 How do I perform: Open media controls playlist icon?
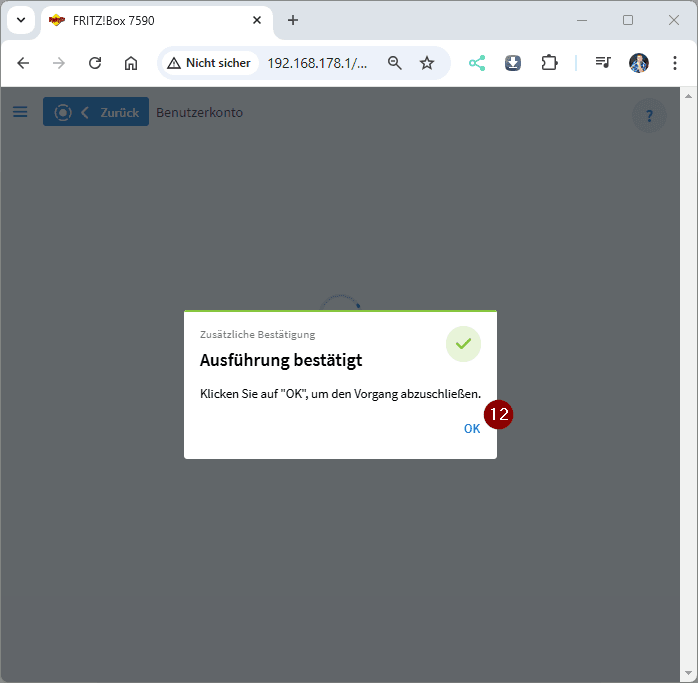pos(602,63)
